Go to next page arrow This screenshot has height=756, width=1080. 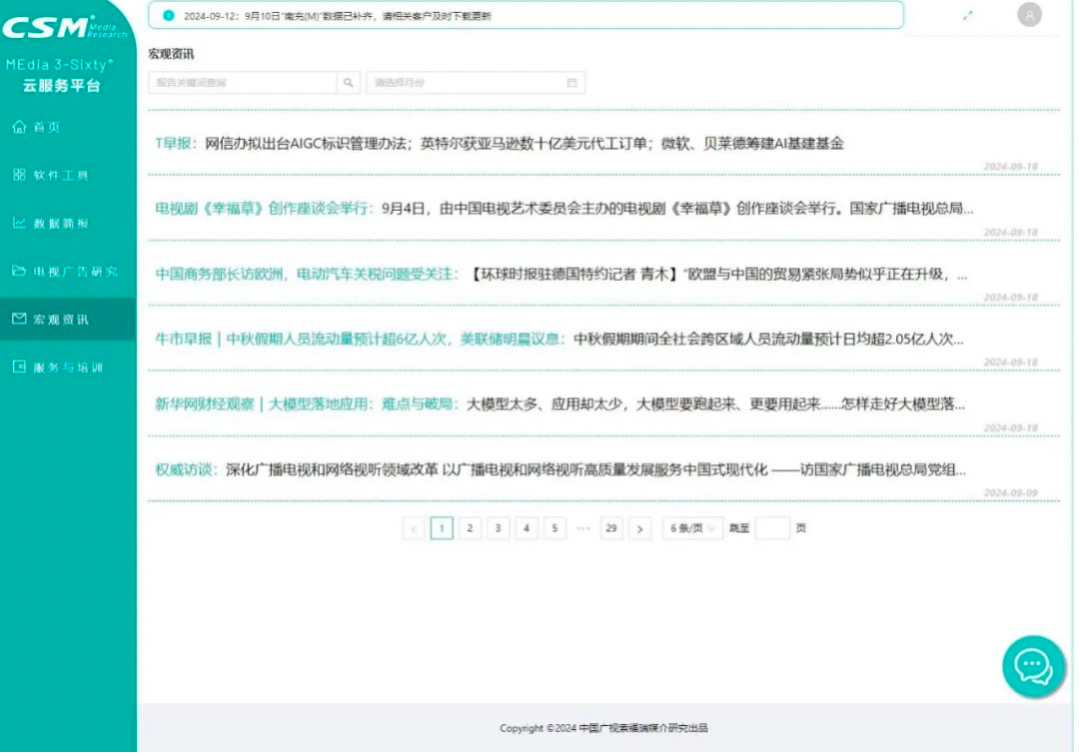click(x=640, y=529)
